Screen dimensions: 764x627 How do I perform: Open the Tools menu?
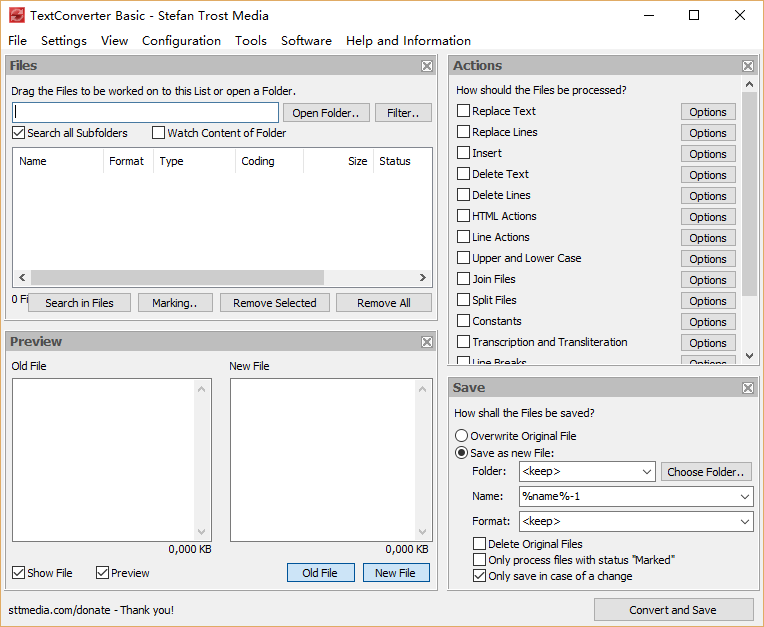[x=251, y=40]
